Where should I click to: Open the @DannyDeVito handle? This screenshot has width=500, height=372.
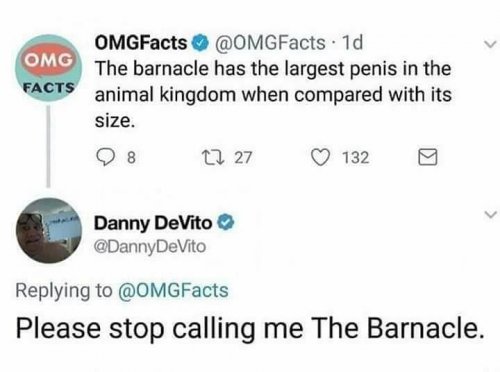(150, 247)
